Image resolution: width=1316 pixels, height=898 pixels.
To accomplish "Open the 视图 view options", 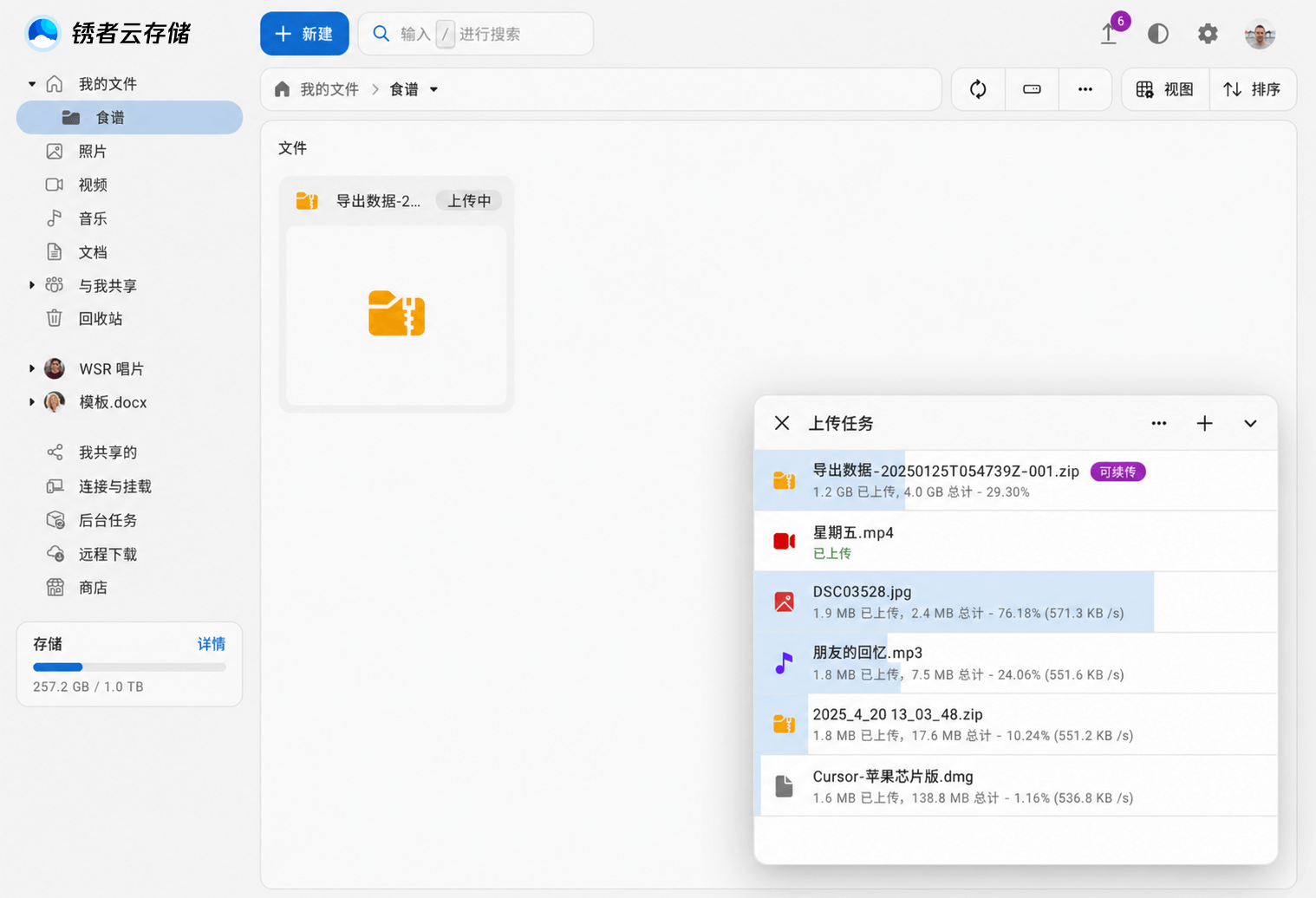I will (1165, 89).
